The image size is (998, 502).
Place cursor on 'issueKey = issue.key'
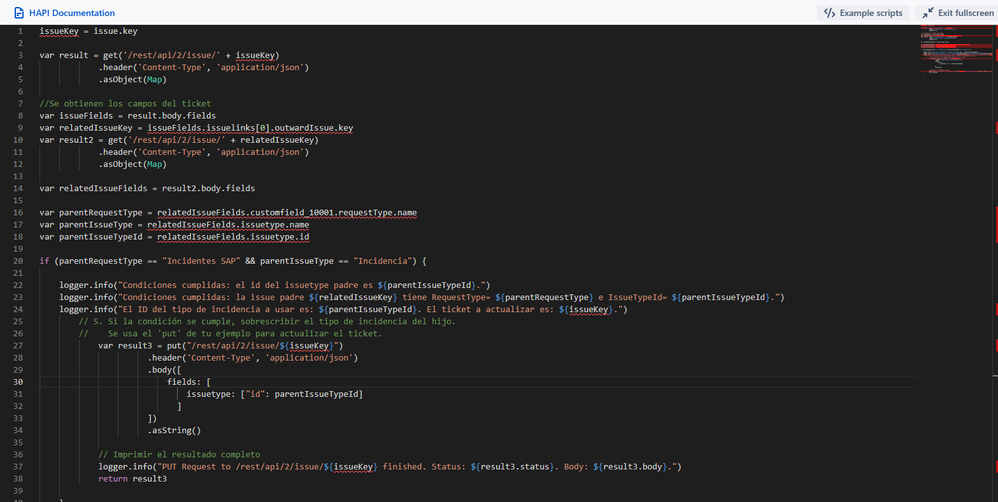click(x=88, y=31)
